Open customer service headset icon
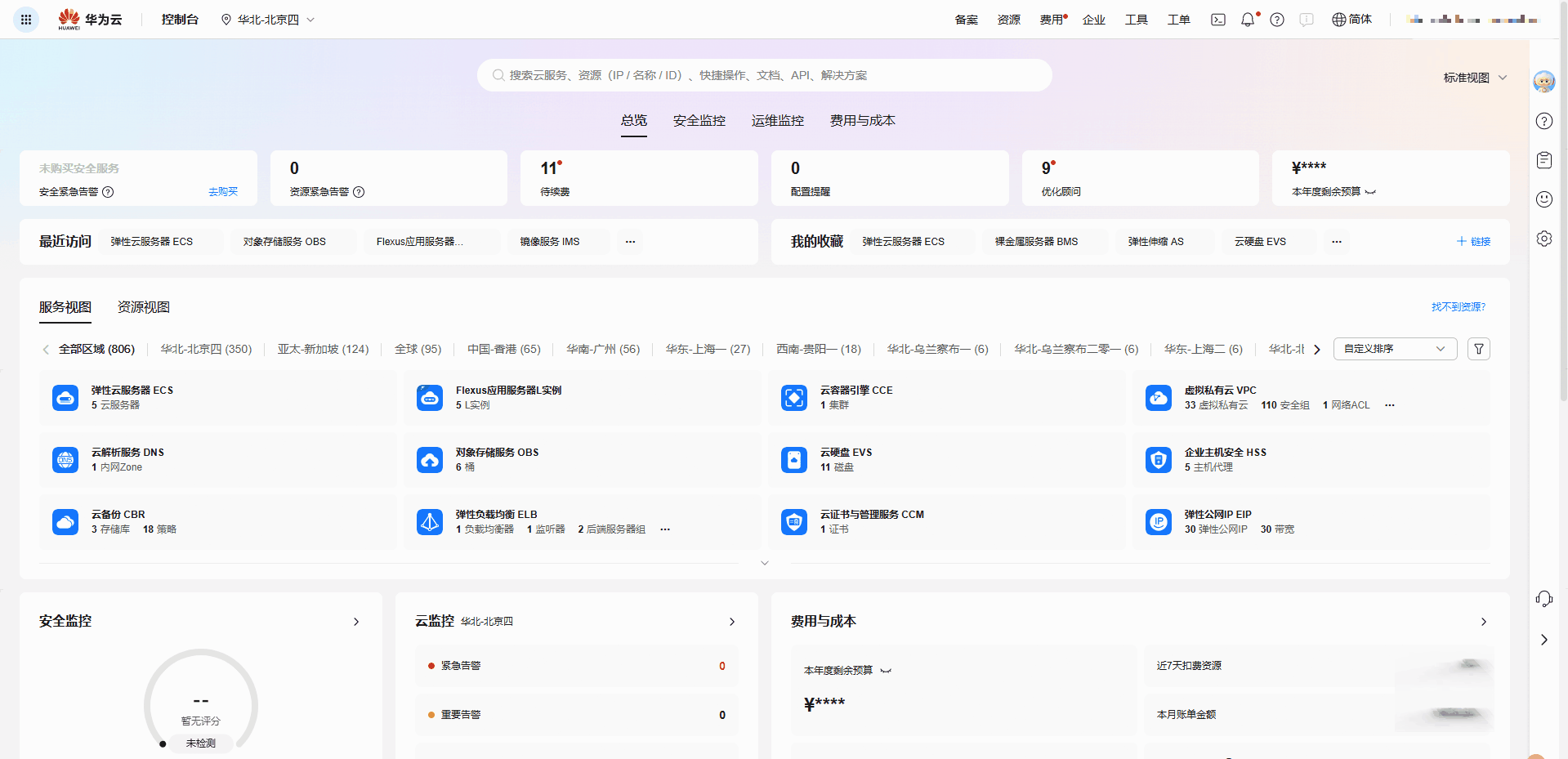The height and width of the screenshot is (759, 1568). pos(1544,599)
